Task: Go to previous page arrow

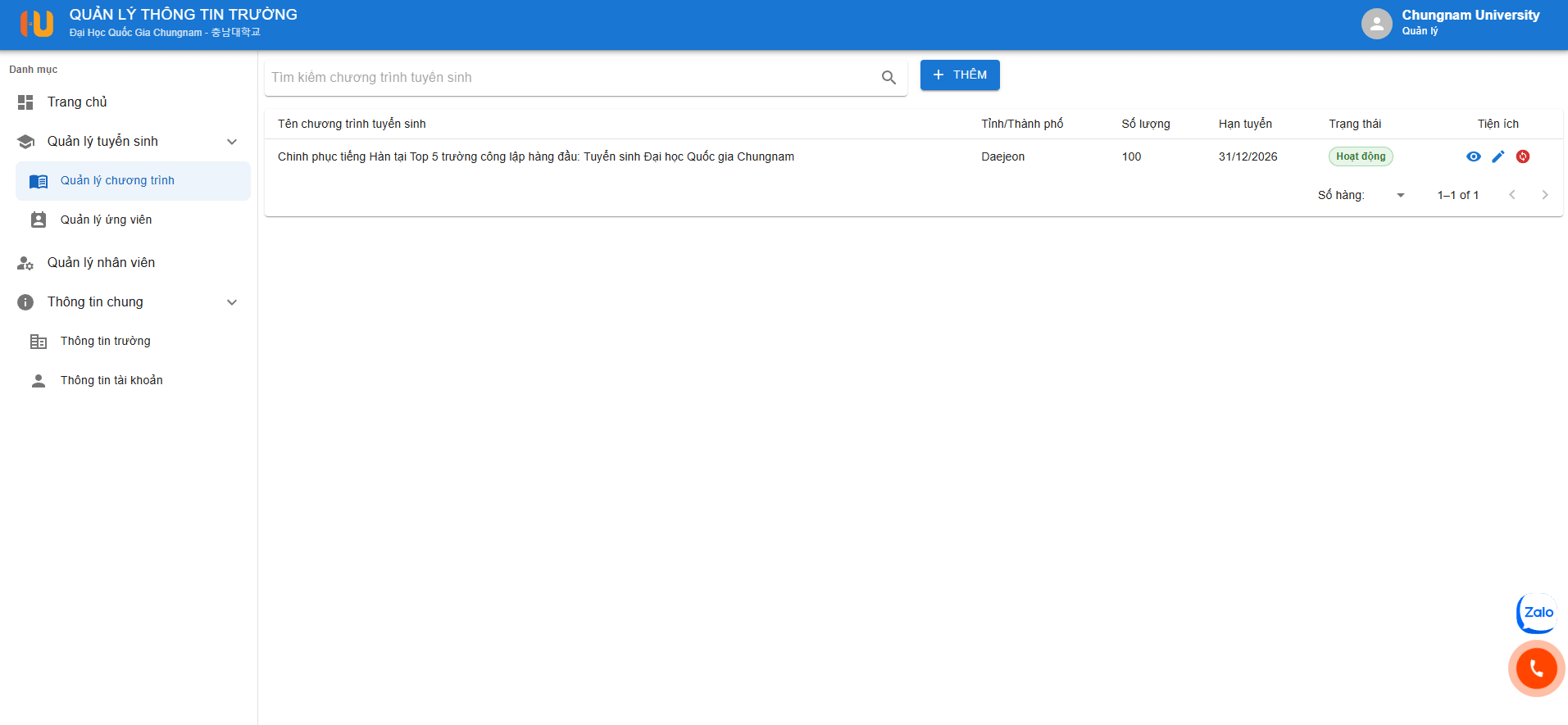Action: point(1511,195)
